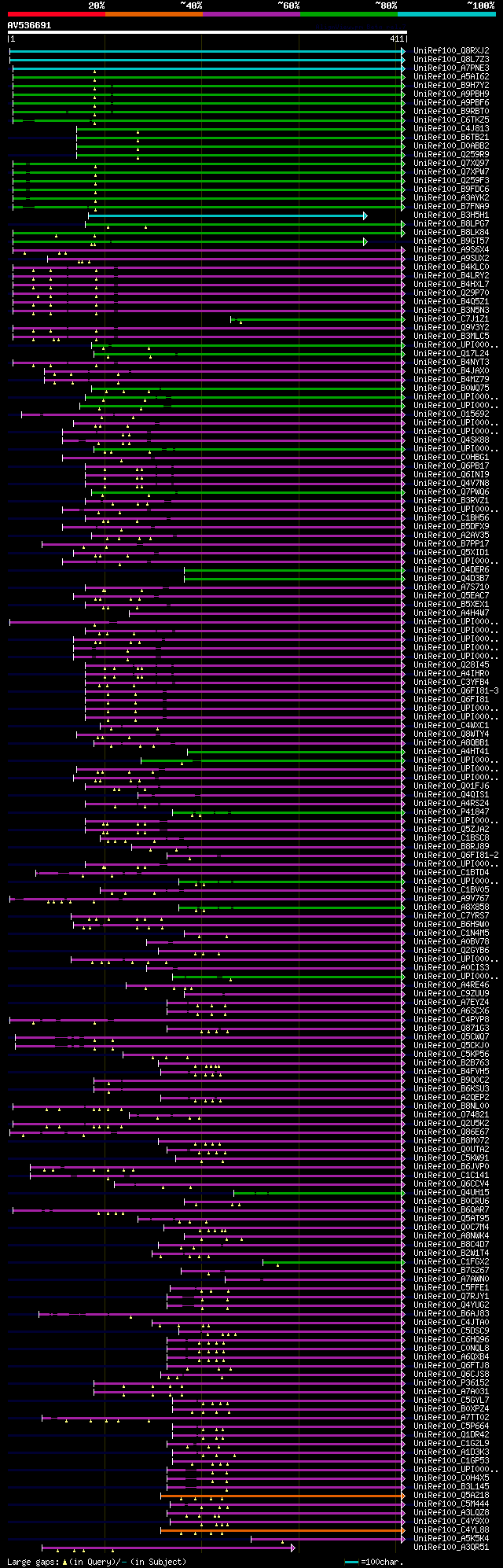Click label UniRef100_P41847
This screenshot has height=1568, width=503.
point(451,812)
